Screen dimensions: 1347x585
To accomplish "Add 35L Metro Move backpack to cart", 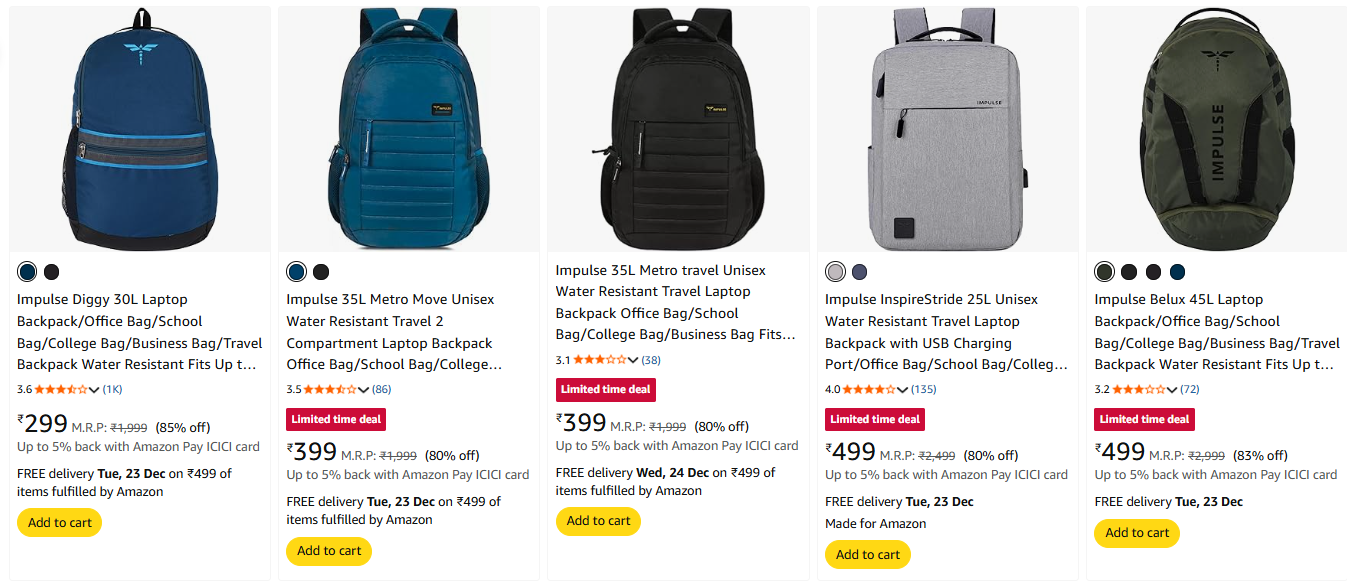I will [x=329, y=551].
